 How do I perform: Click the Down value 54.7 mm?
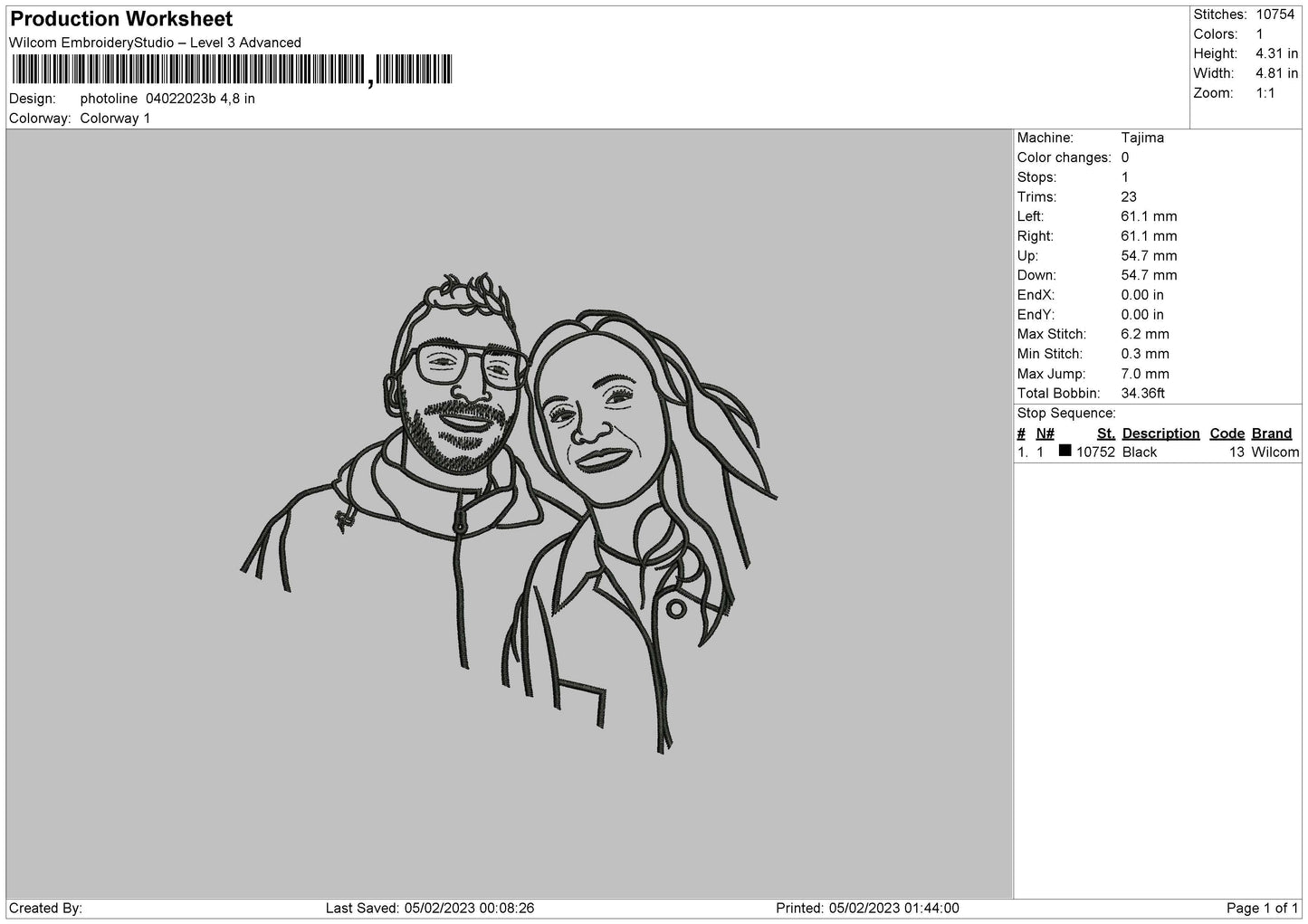[x=1149, y=275]
